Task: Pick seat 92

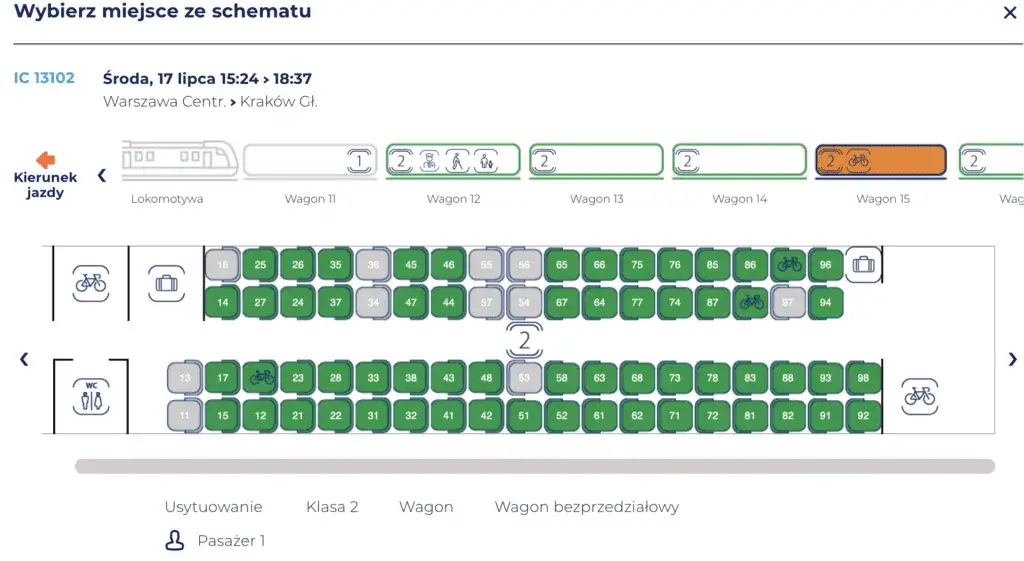Action: coord(863,416)
